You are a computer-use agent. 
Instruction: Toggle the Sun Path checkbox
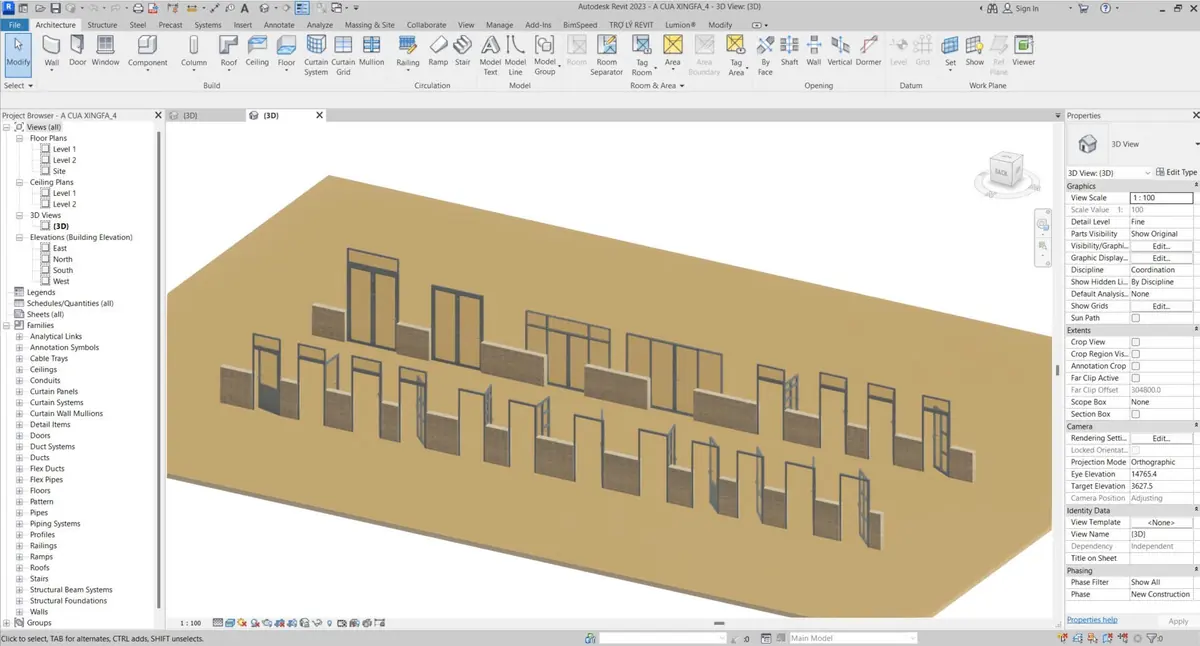pos(1135,318)
